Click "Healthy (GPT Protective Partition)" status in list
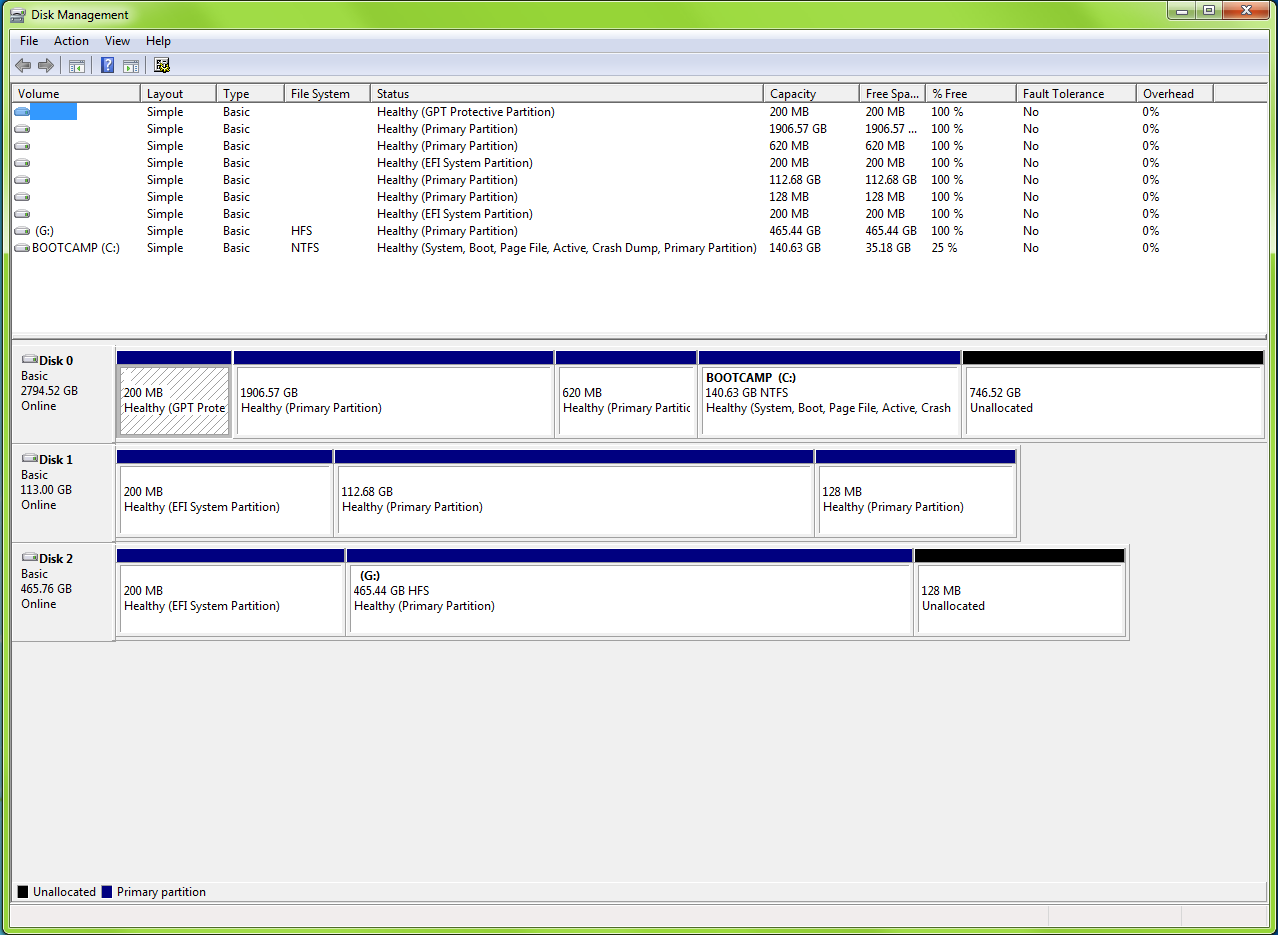Image resolution: width=1278 pixels, height=935 pixels. [x=466, y=112]
